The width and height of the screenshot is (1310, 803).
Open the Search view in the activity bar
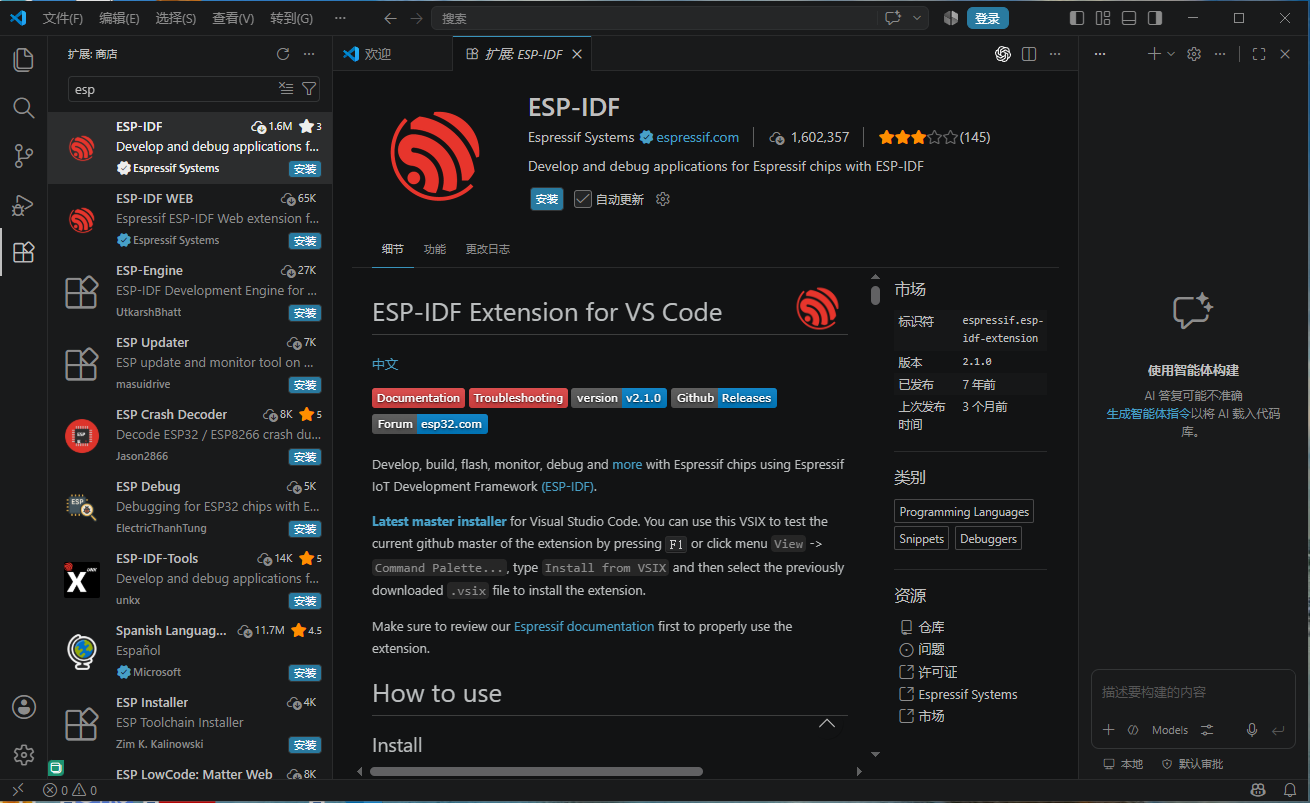[24, 108]
